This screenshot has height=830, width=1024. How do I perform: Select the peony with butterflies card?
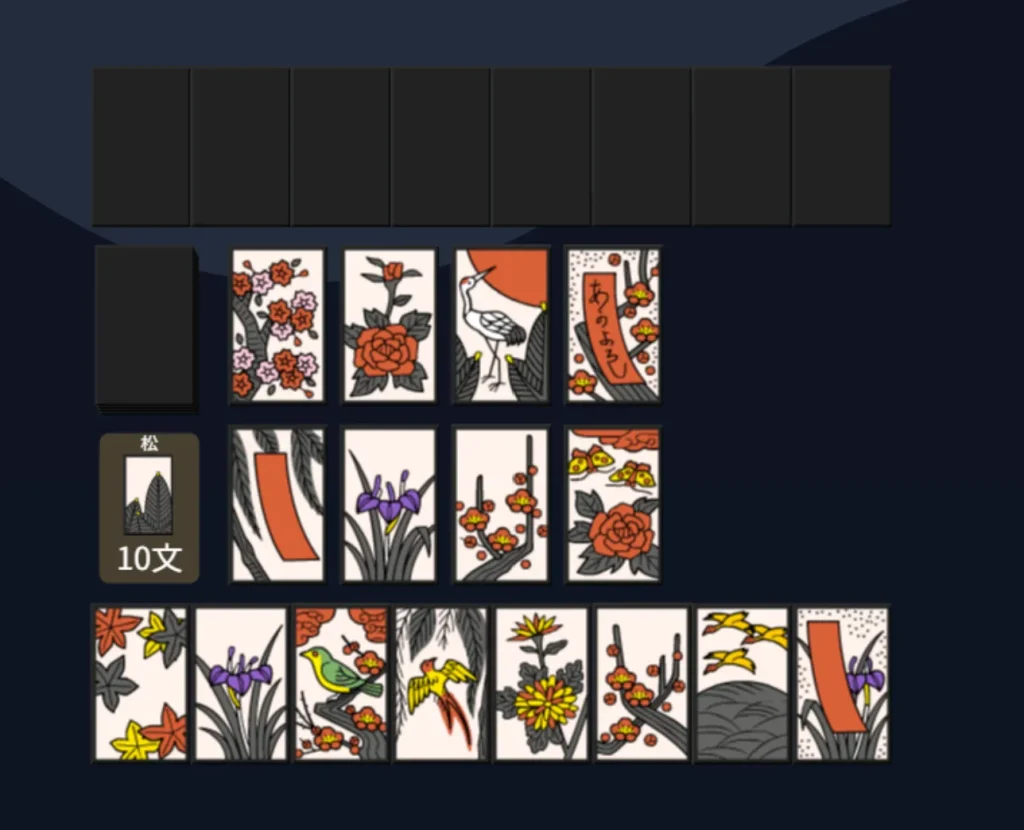[613, 504]
